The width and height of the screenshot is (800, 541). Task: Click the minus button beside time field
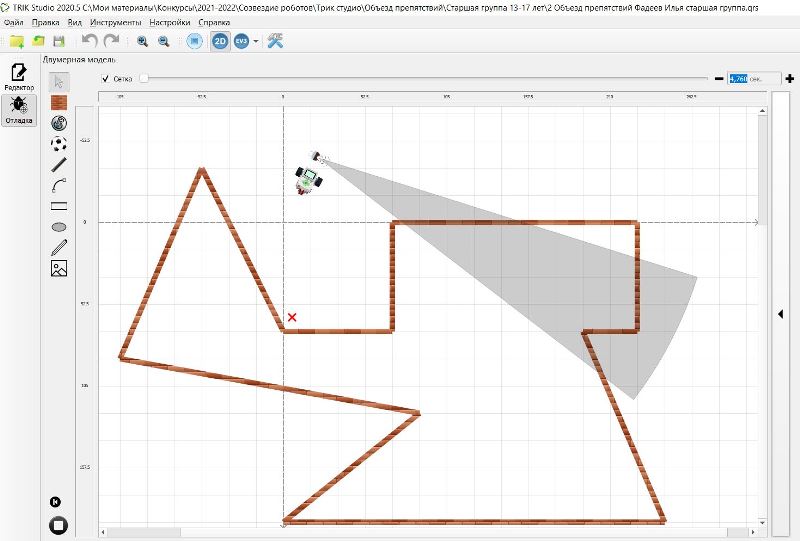pos(718,78)
